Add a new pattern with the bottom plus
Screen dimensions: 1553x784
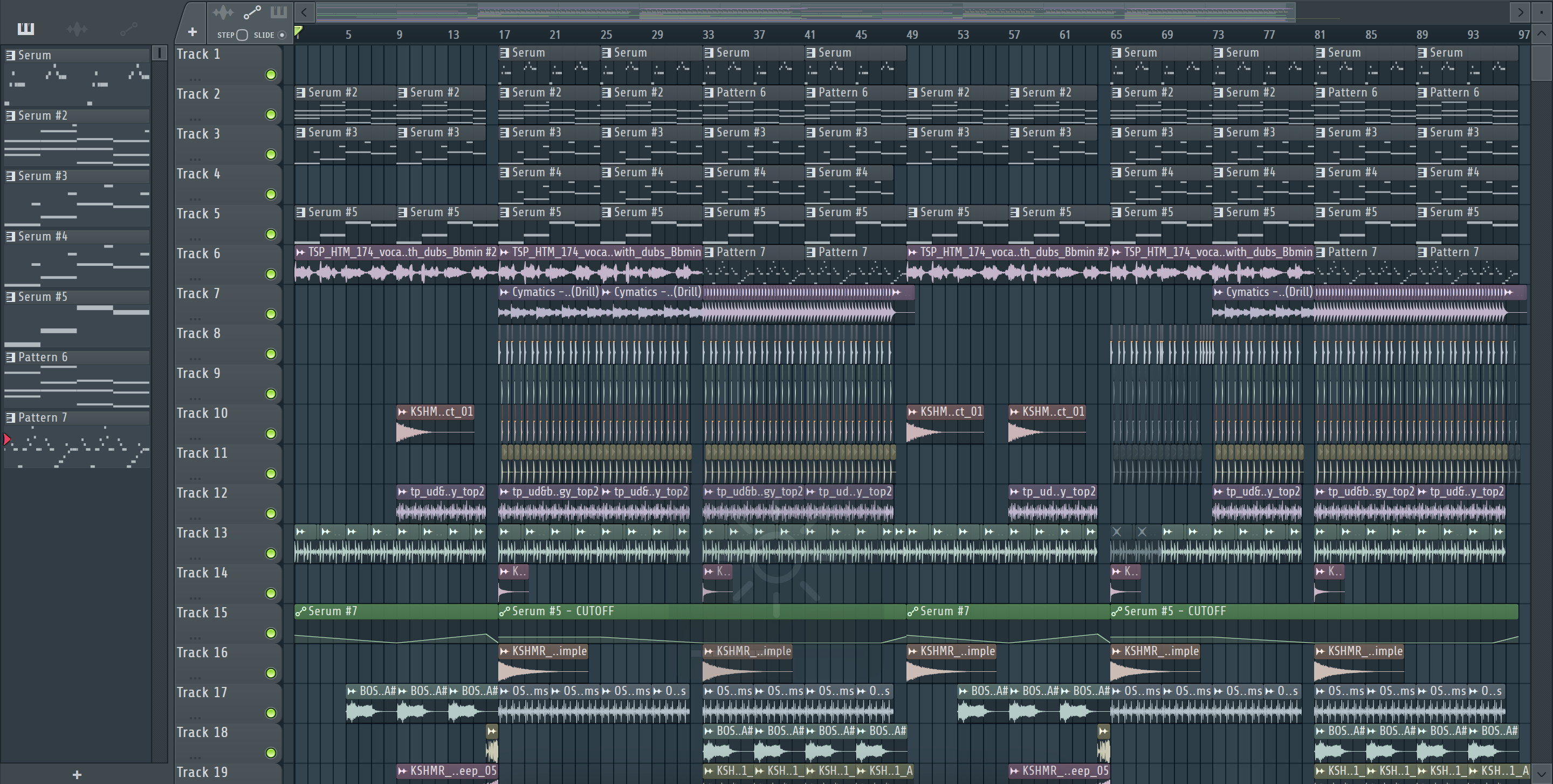77,774
